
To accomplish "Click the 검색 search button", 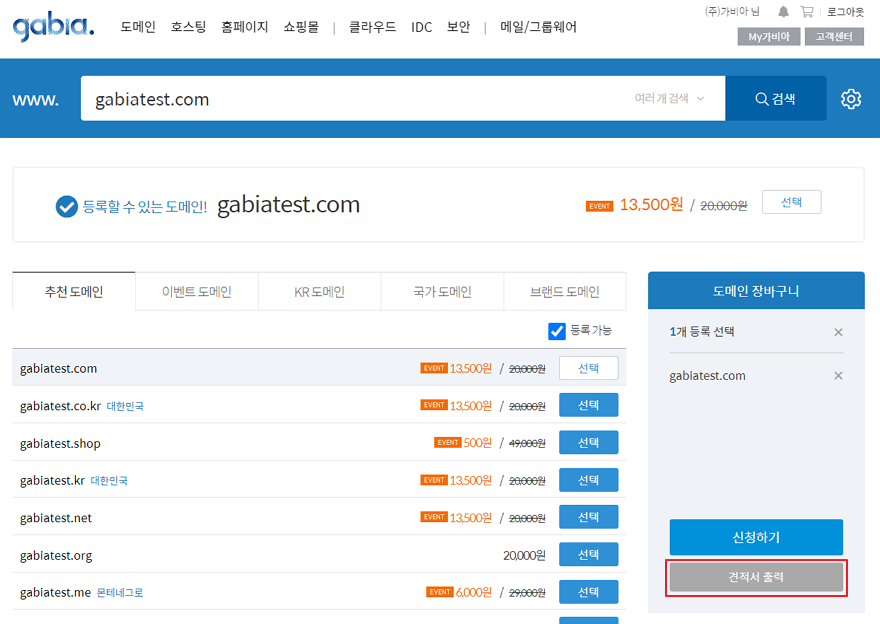I will [x=776, y=98].
